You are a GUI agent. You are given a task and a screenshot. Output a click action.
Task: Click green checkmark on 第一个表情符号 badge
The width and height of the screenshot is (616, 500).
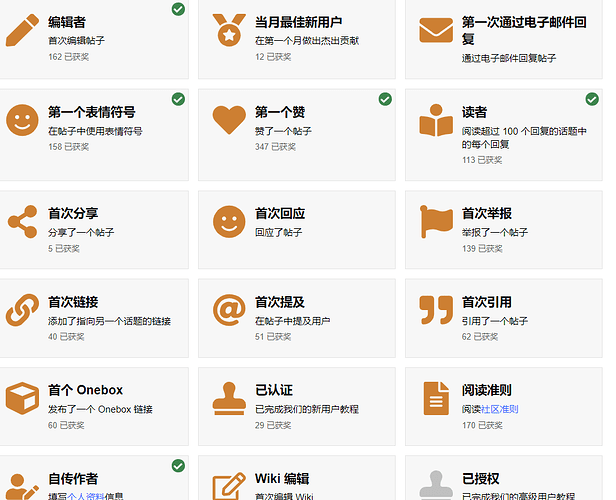pos(178,99)
